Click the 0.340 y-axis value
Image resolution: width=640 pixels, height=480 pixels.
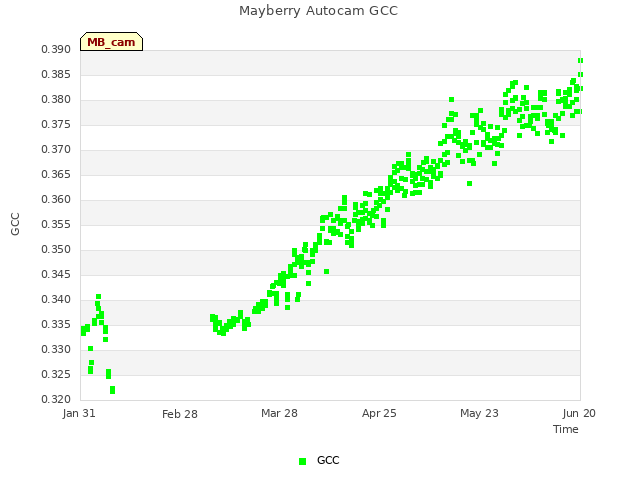(56, 299)
